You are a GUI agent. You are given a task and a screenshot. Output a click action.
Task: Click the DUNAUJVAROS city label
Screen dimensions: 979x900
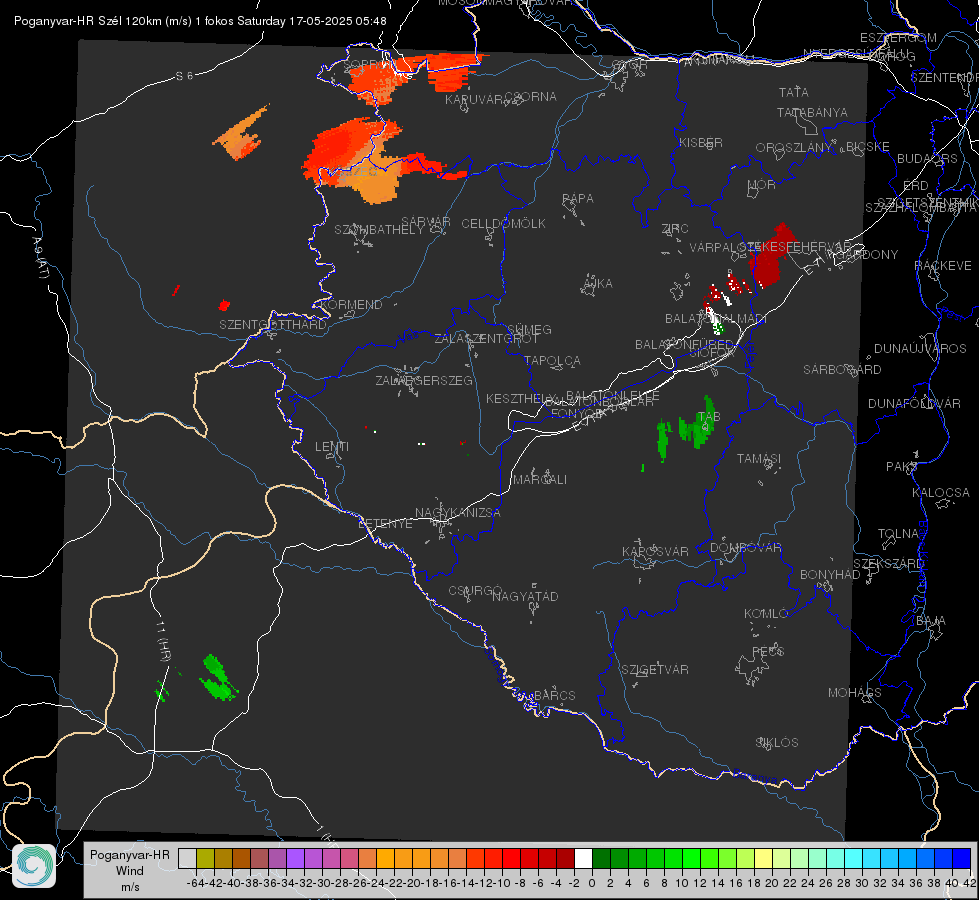(x=920, y=349)
